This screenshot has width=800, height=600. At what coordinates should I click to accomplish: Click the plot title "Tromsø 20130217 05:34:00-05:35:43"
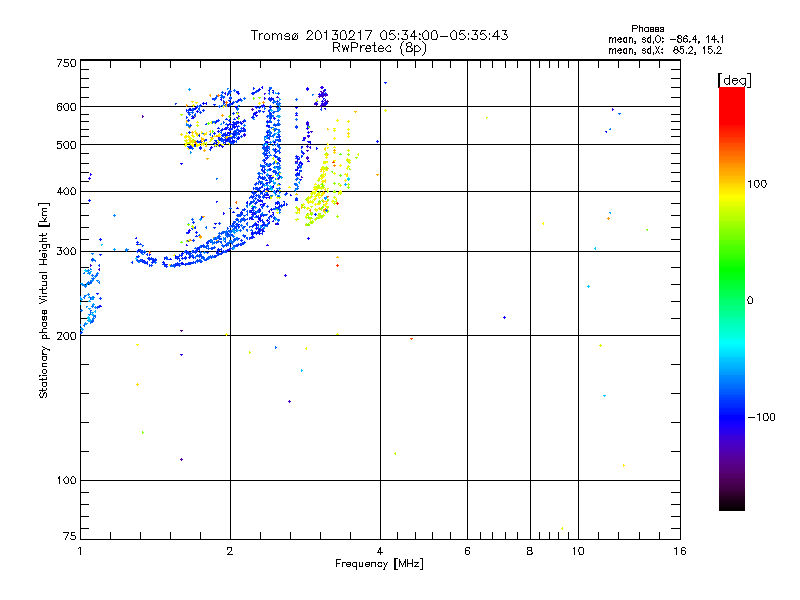tap(379, 35)
